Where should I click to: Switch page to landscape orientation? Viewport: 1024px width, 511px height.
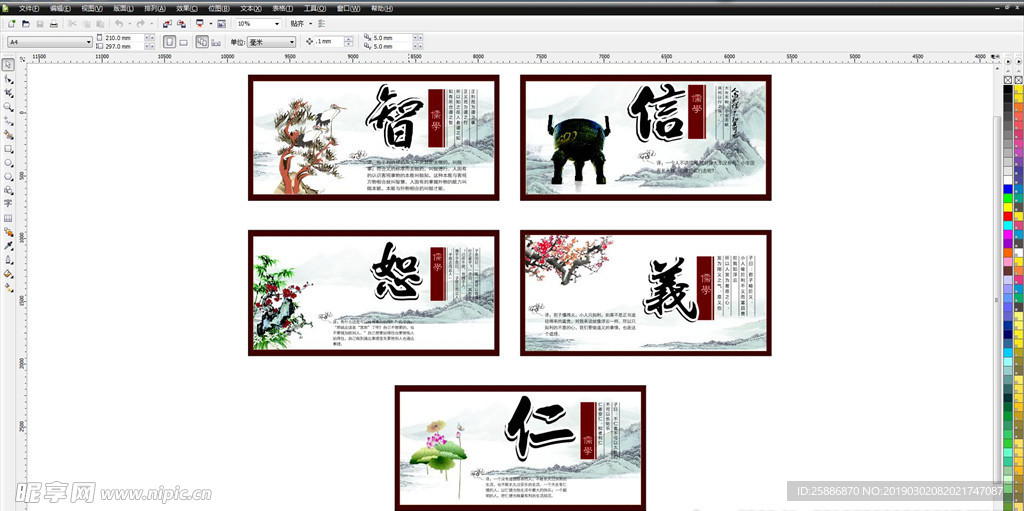tap(183, 42)
